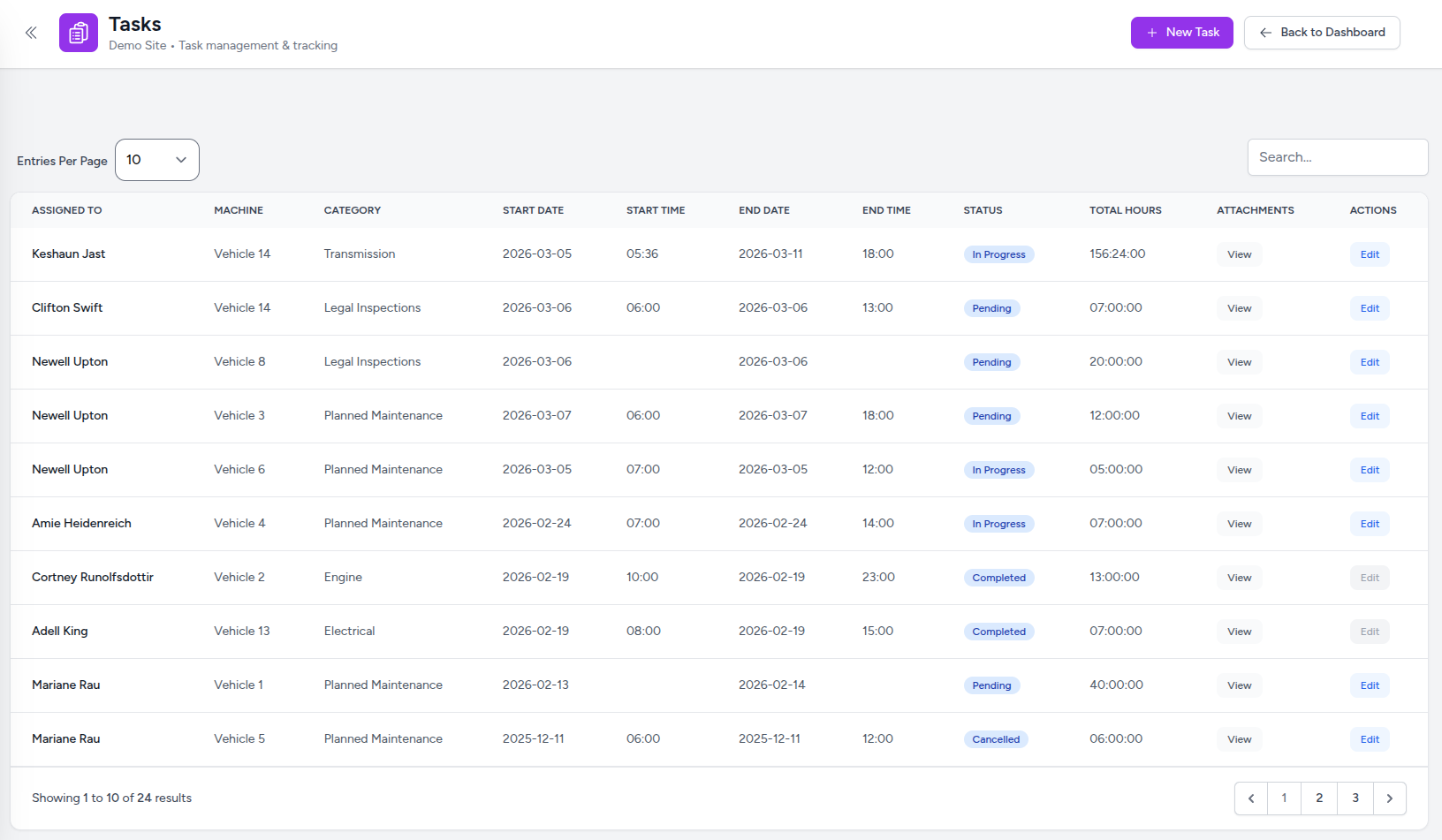Switch to page 3 of results
Viewport: 1442px width, 840px height.
coord(1355,798)
